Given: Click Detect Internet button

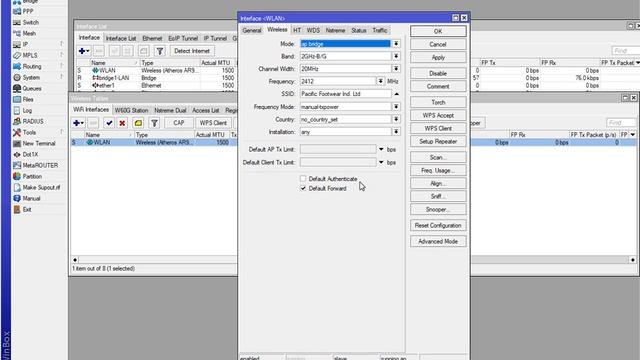Looking at the screenshot, I should click(192, 51).
